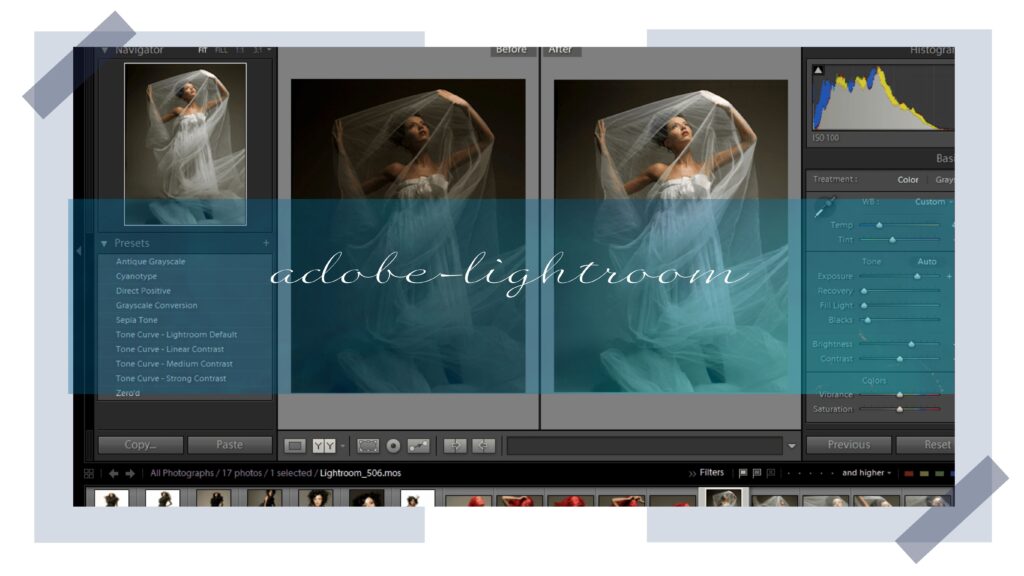This screenshot has width=1024, height=576.
Task: Select the highlighted veil thumbnail in filmstrip
Action: [x=724, y=498]
